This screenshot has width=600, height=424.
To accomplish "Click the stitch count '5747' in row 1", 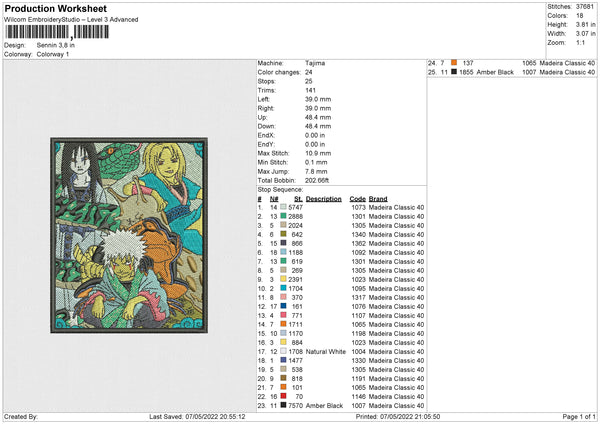I will pyautogui.click(x=295, y=207).
